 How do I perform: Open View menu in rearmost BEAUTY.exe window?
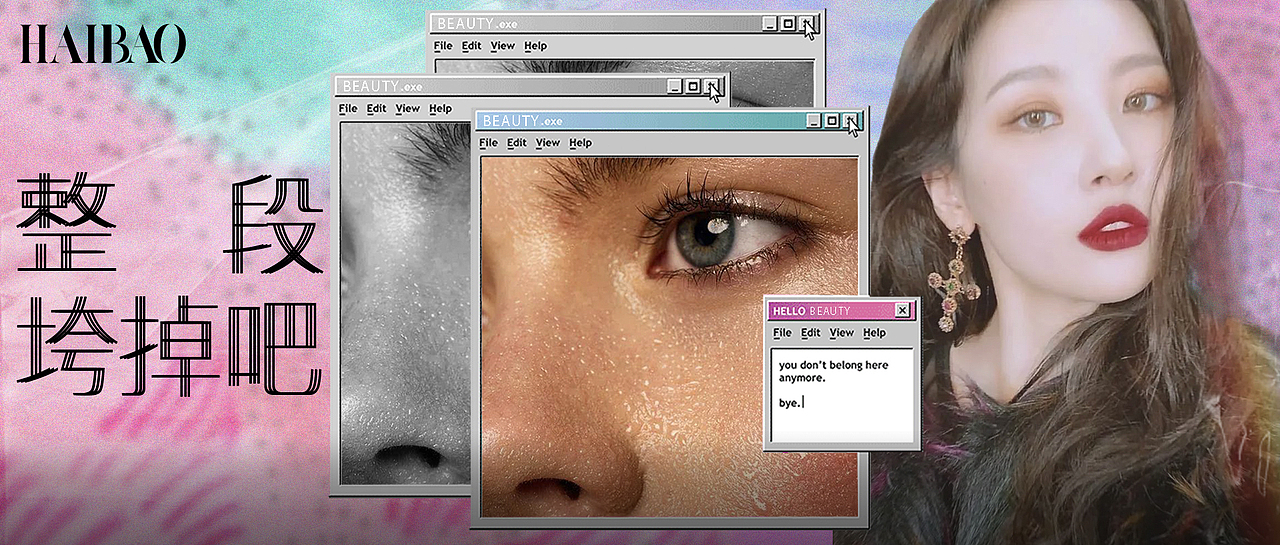click(x=503, y=45)
